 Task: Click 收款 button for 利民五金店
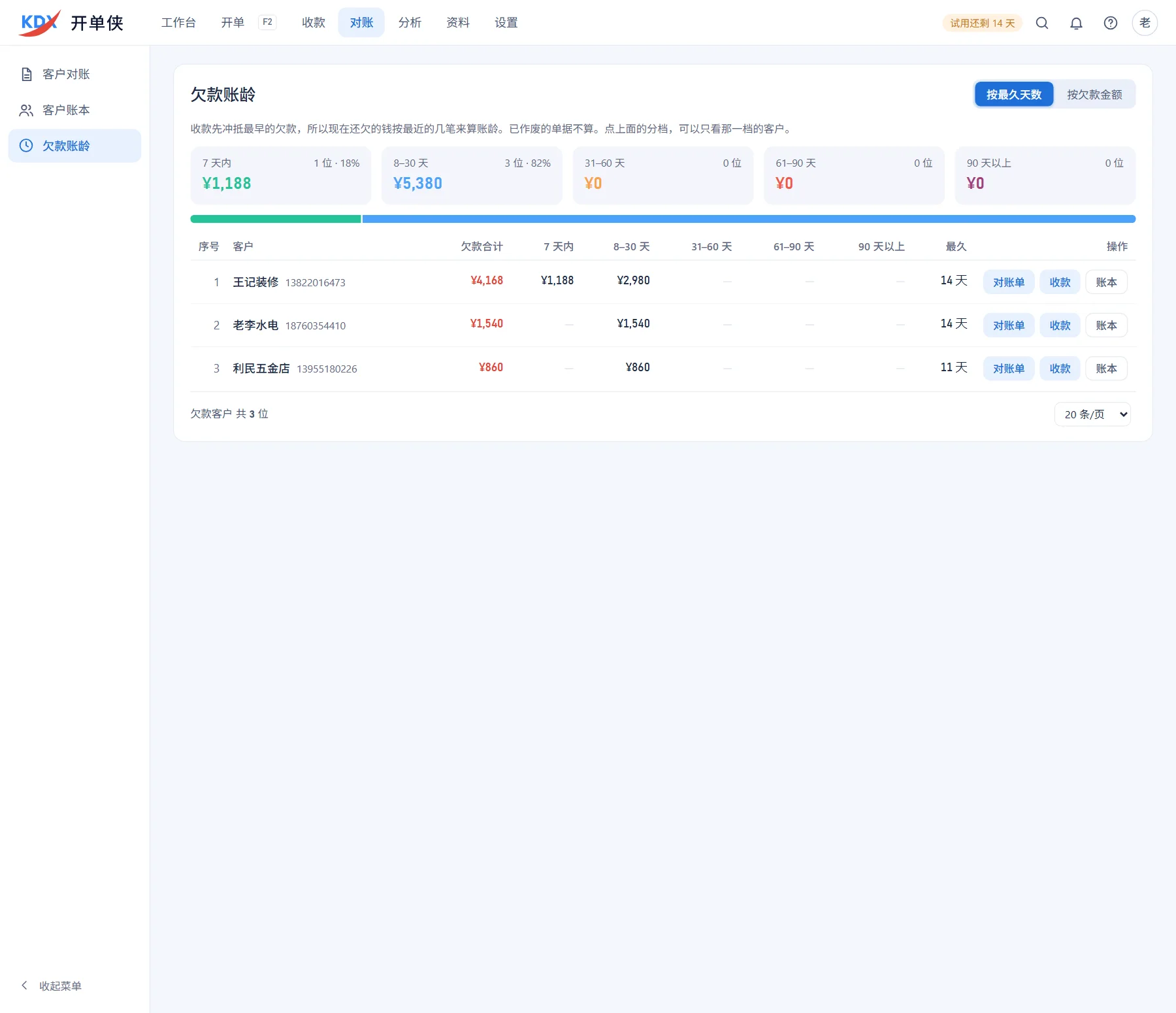point(1060,369)
